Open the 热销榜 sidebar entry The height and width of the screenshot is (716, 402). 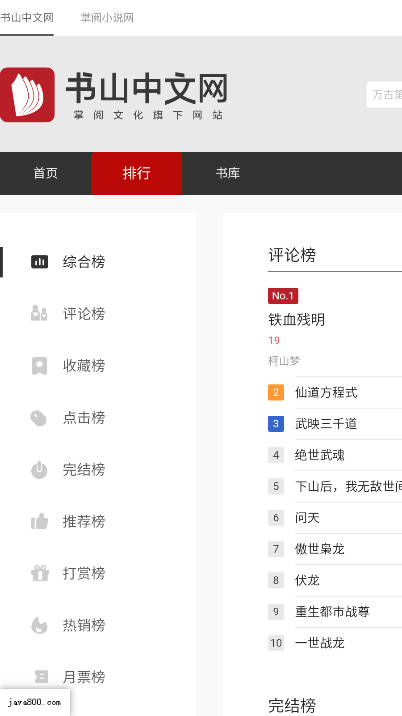pyautogui.click(x=84, y=625)
